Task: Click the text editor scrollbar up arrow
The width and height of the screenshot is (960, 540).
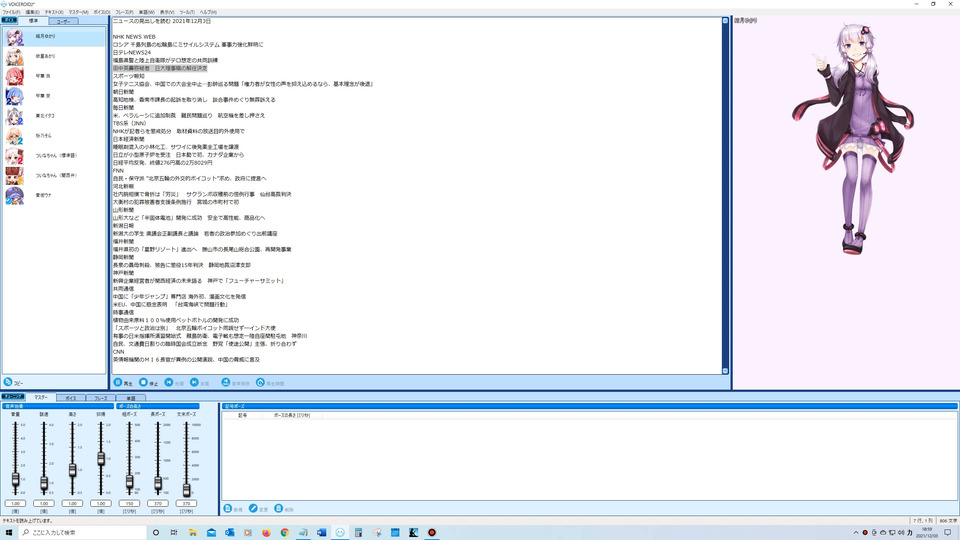Action: click(726, 21)
